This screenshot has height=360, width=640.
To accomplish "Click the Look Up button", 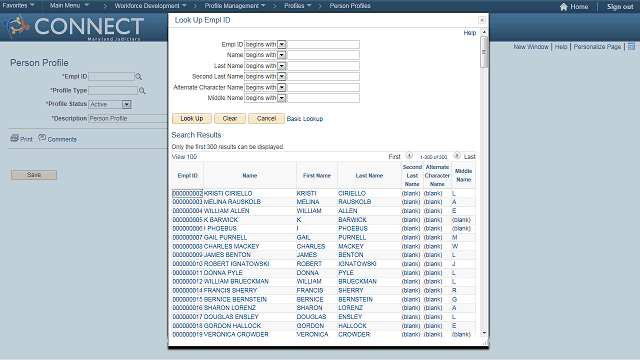I will click(x=192, y=118).
